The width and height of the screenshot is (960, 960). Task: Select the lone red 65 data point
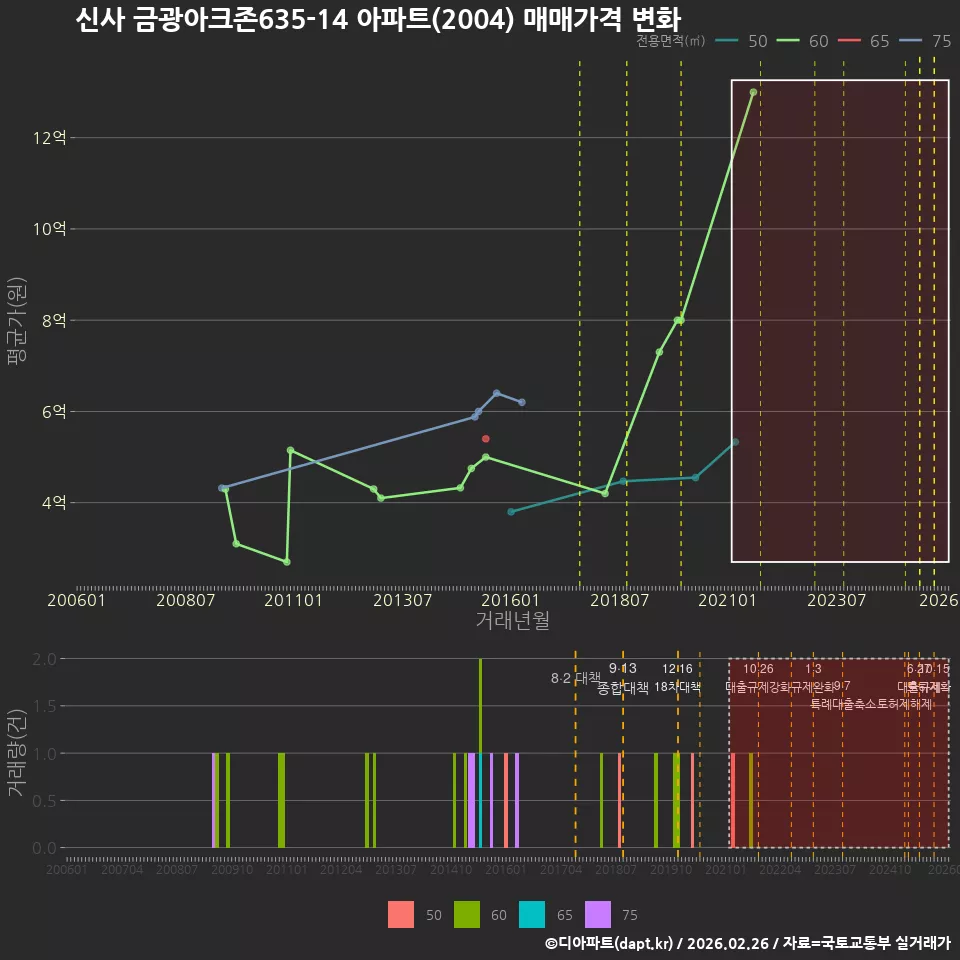click(486, 439)
